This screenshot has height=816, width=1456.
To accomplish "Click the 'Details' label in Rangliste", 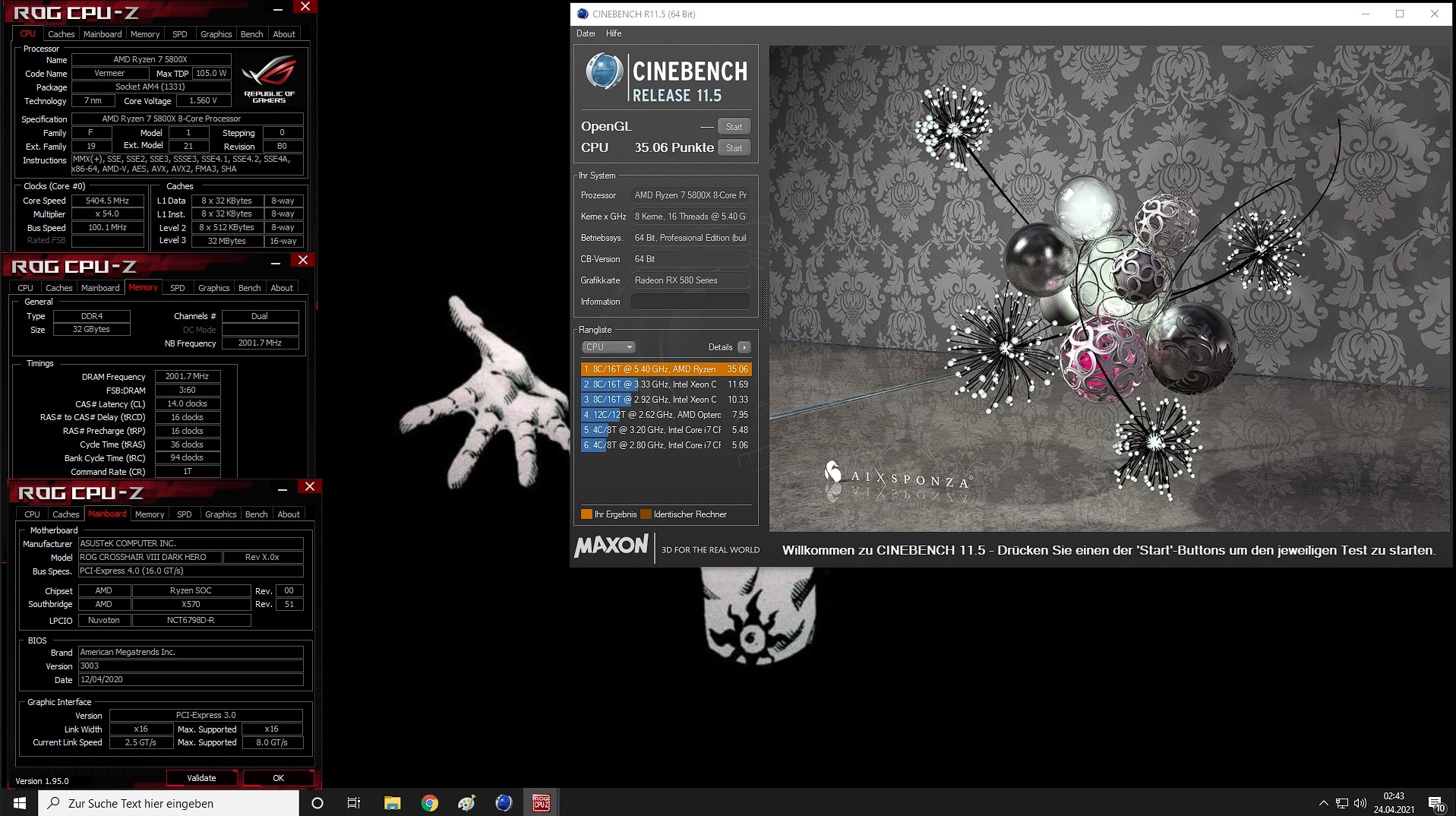I will pos(720,347).
